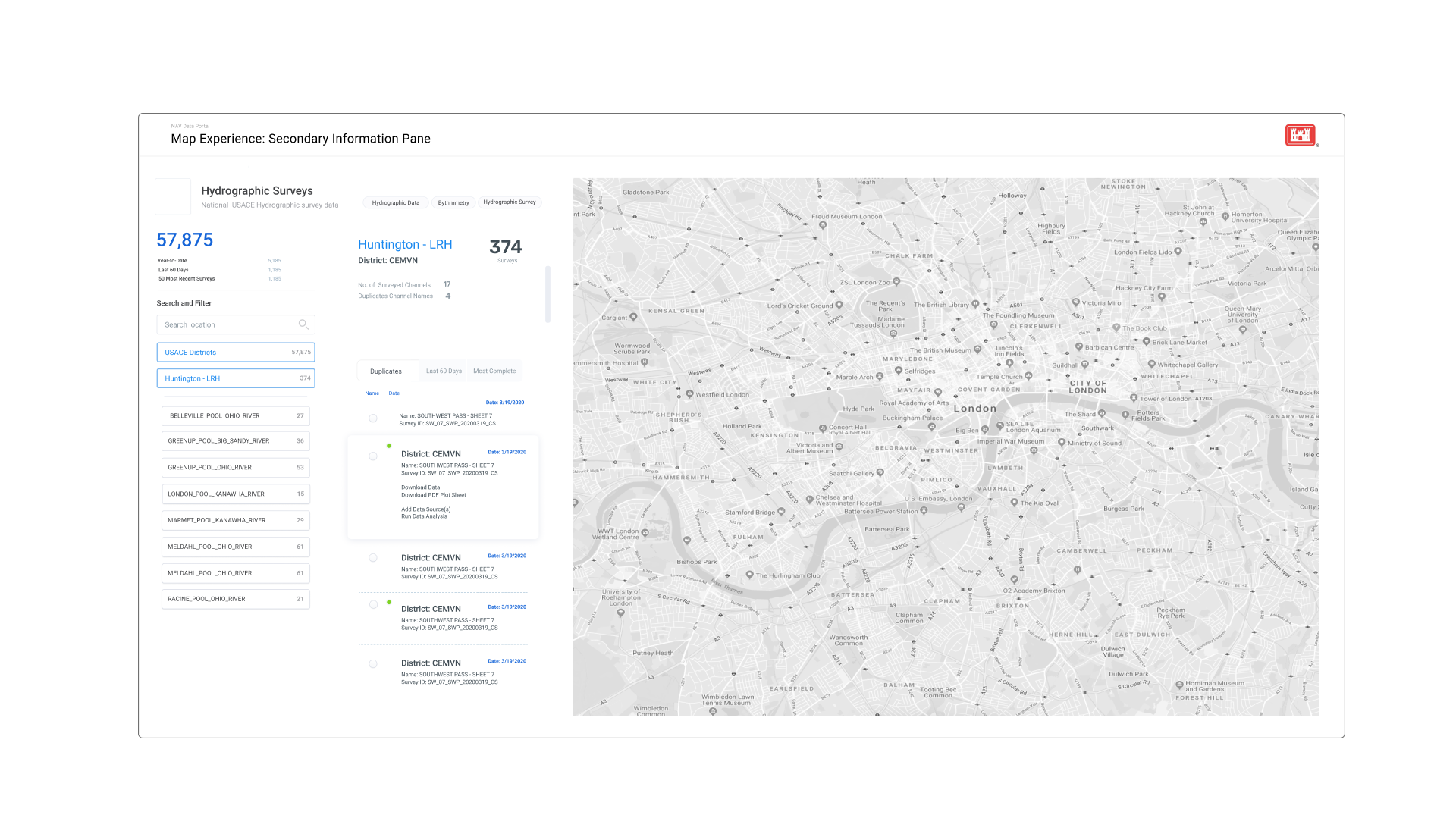Open the Huntington - LRH filter box
1456x815 pixels.
[236, 378]
